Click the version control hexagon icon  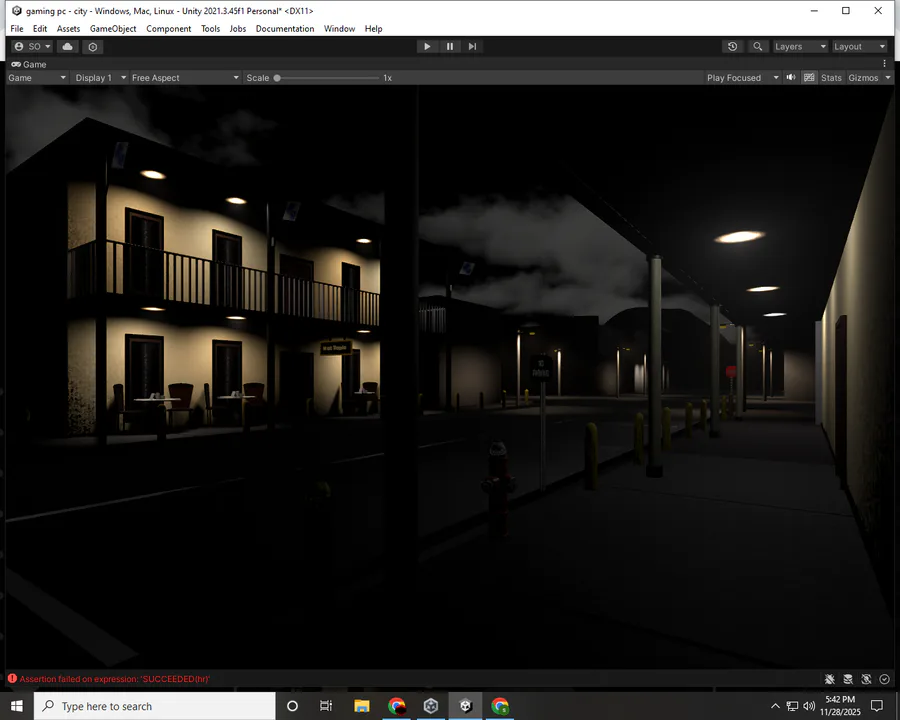point(93,47)
